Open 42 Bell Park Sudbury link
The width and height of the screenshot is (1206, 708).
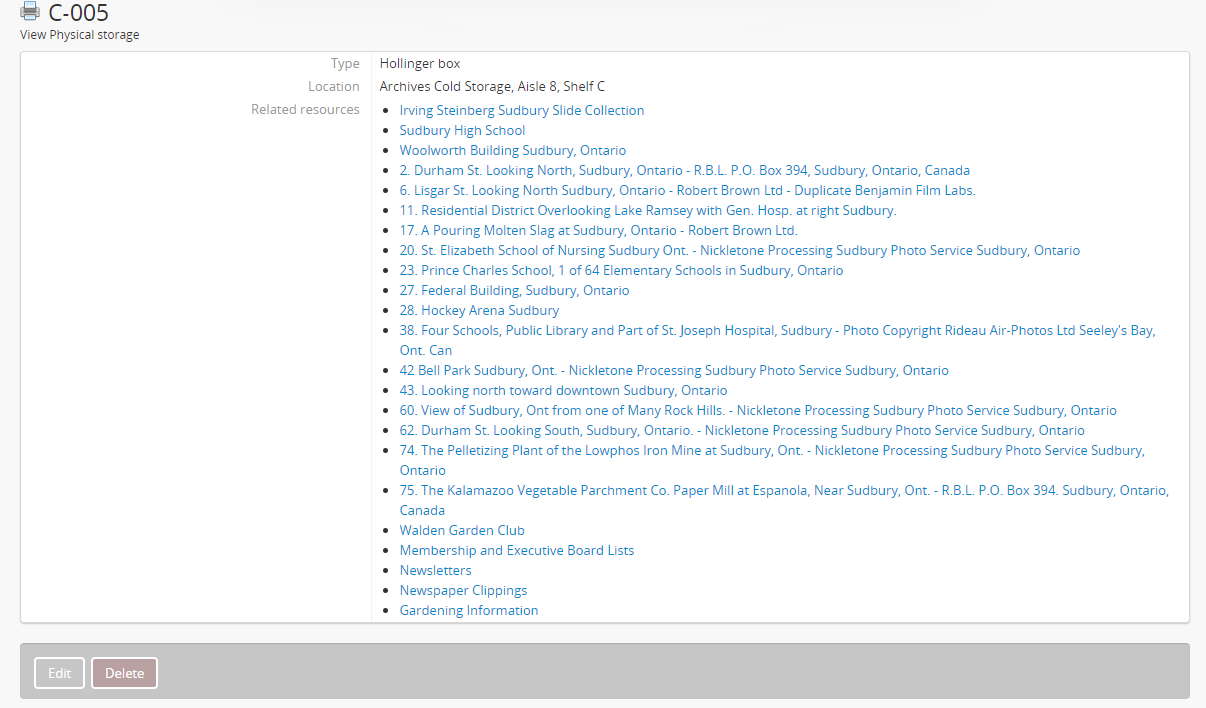pos(674,370)
